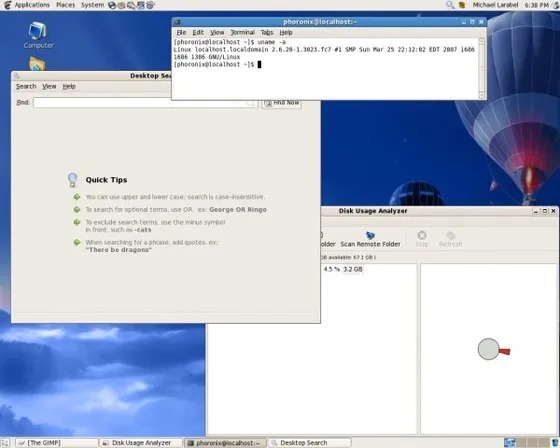This screenshot has height=448, width=560.
Task: Switch to [The GIMP] taskbar button
Action: tap(57, 443)
